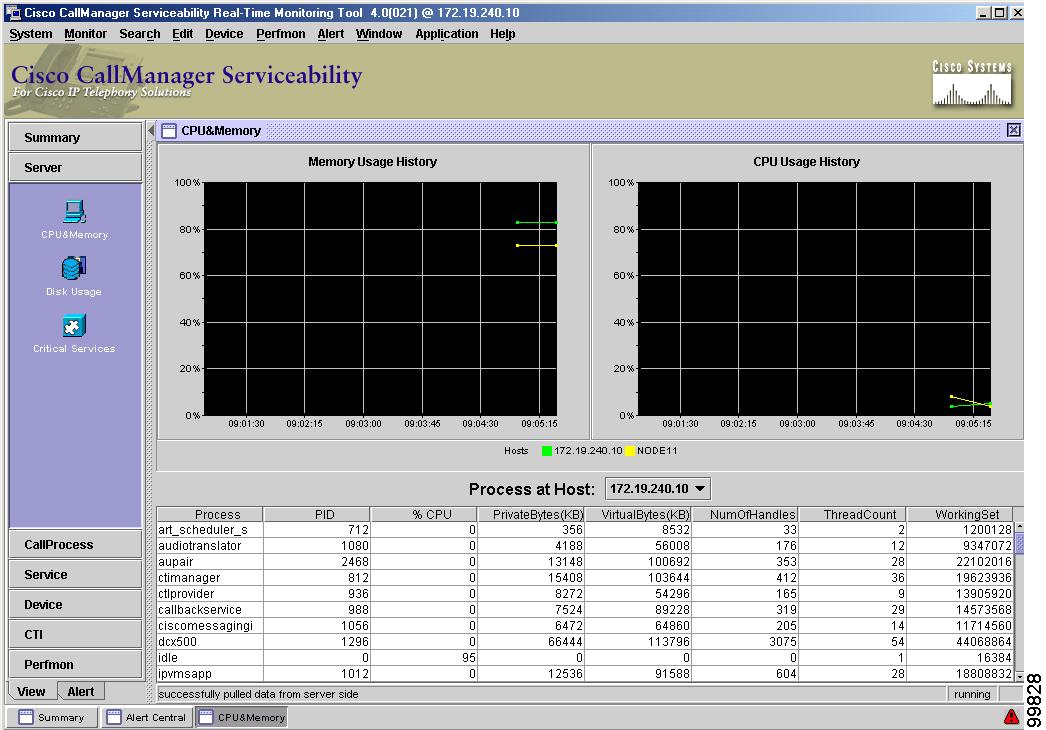1046x730 pixels.
Task: Click the 'successfully pulled data' status message
Action: click(258, 695)
